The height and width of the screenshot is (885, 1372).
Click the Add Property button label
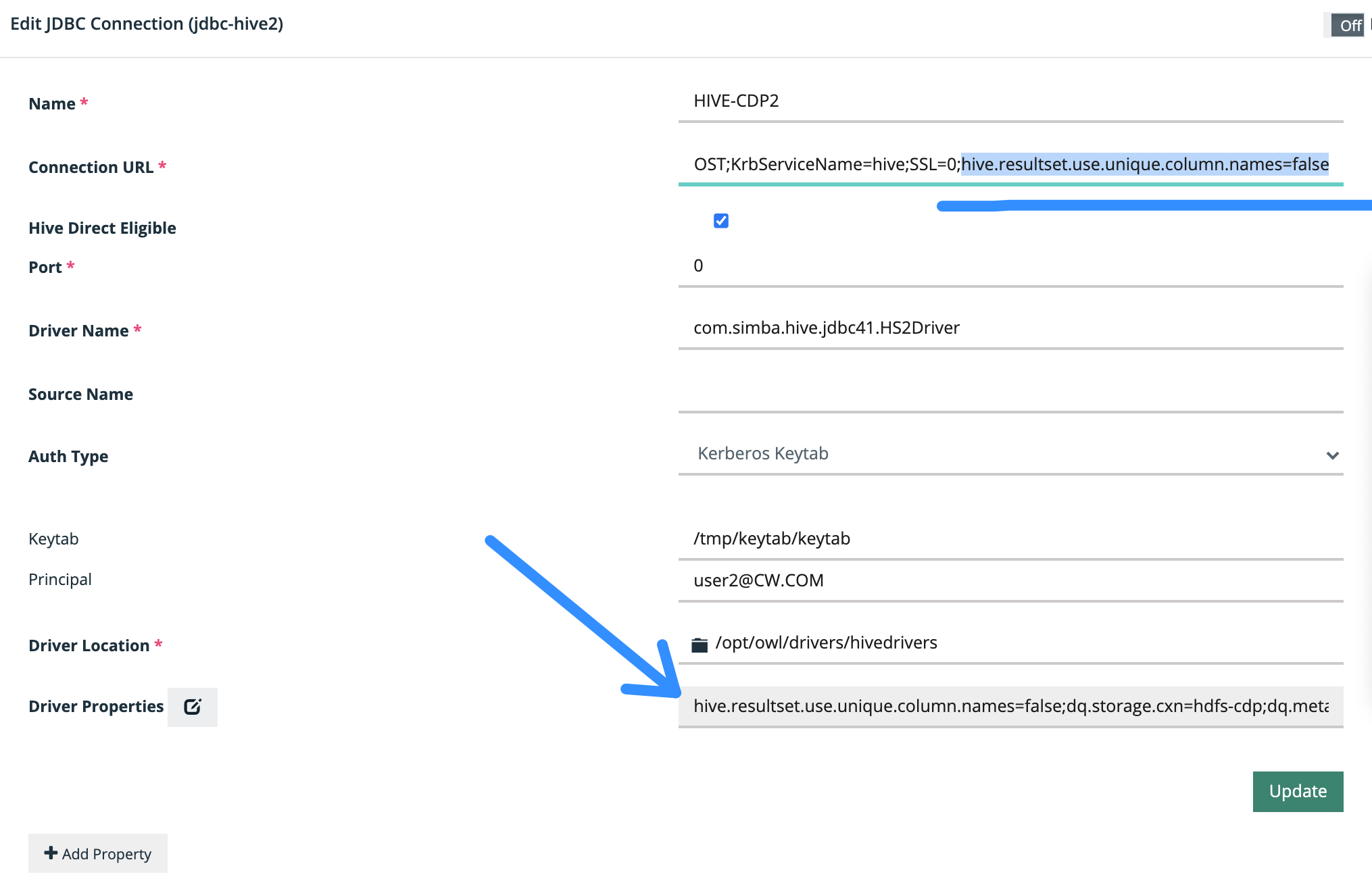107,854
